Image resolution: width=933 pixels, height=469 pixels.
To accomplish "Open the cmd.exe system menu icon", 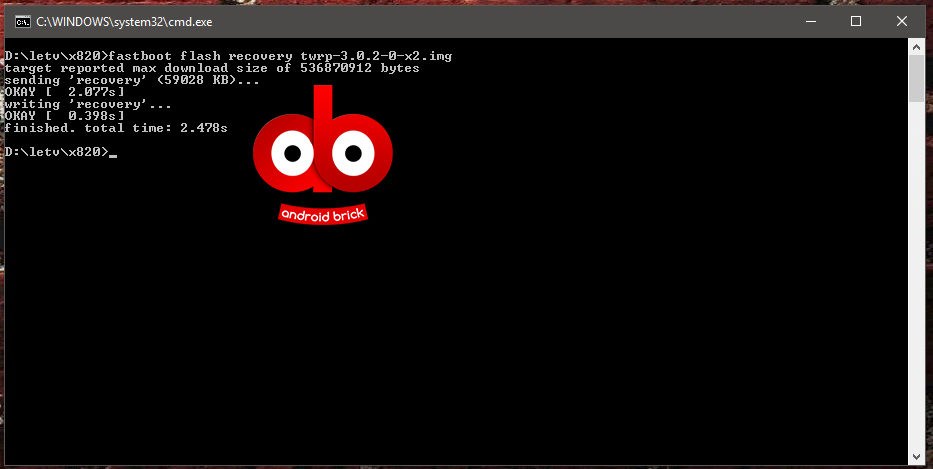I will (x=20, y=21).
